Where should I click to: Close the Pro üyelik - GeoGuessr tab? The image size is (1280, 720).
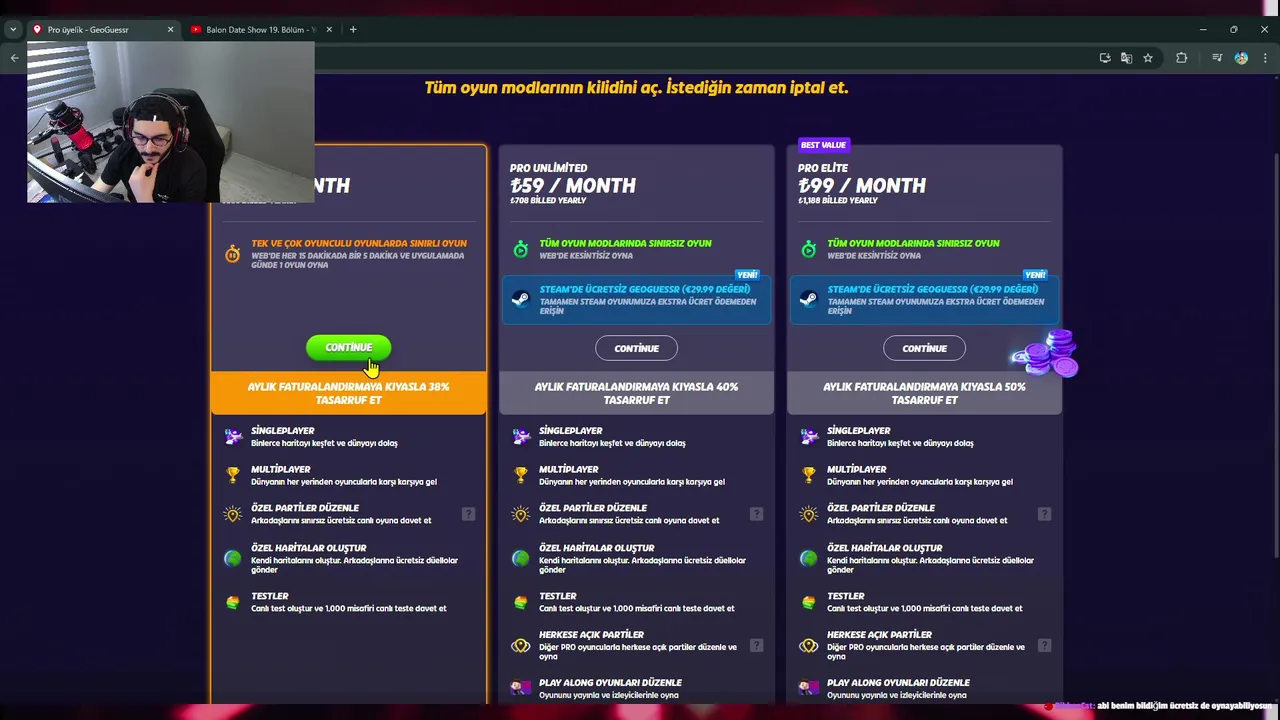[170, 30]
